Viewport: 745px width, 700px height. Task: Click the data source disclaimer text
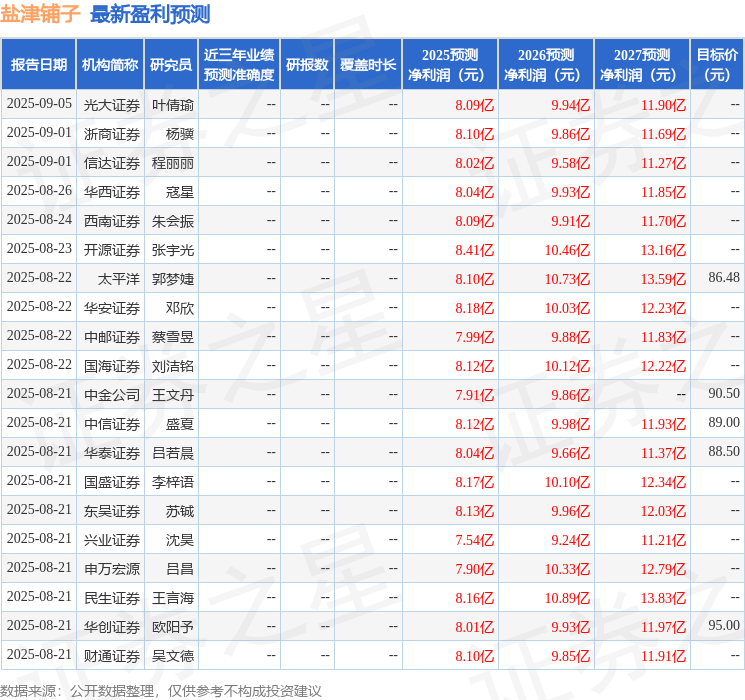[161, 690]
